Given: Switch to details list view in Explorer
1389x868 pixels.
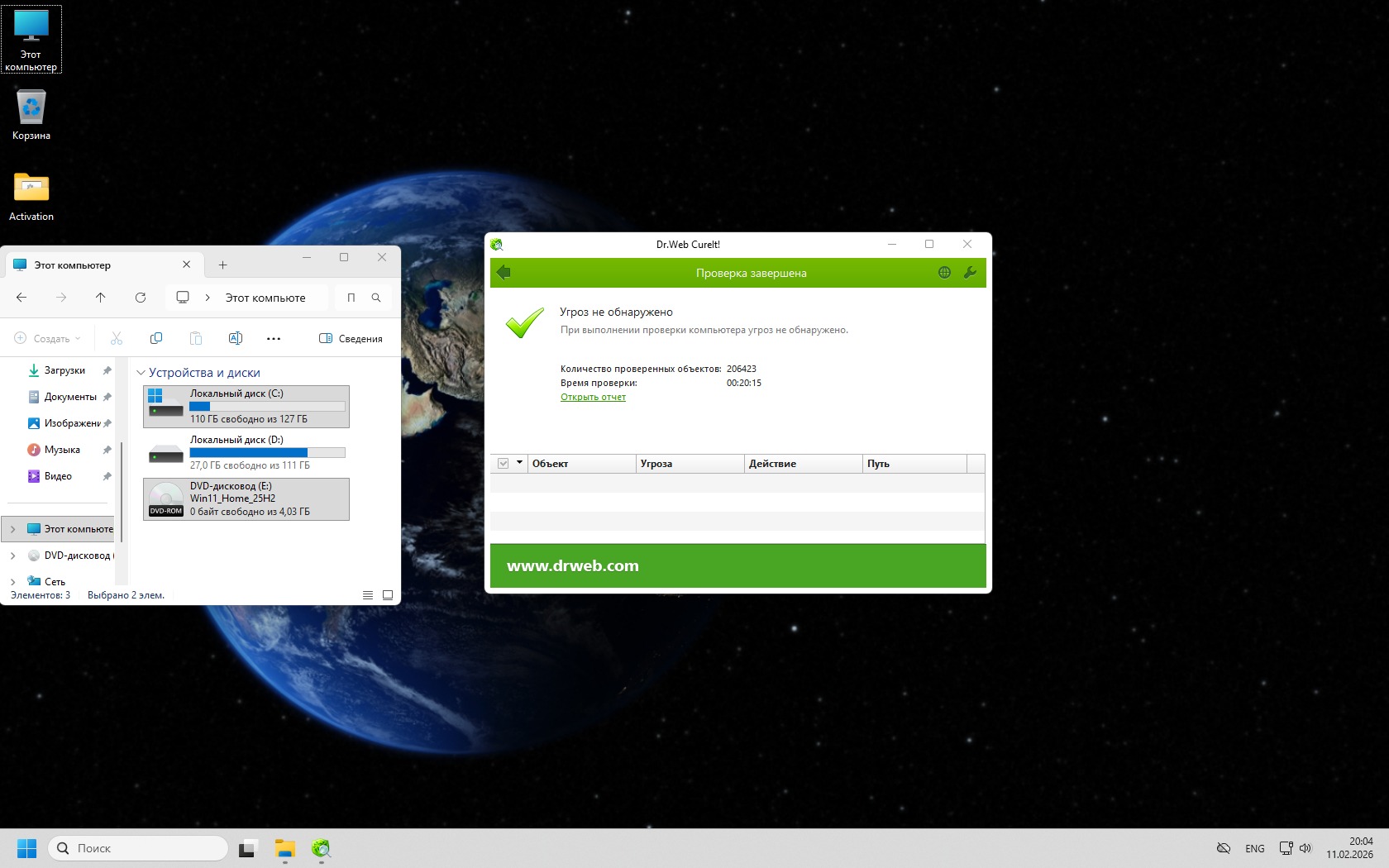Looking at the screenshot, I should coord(368,594).
